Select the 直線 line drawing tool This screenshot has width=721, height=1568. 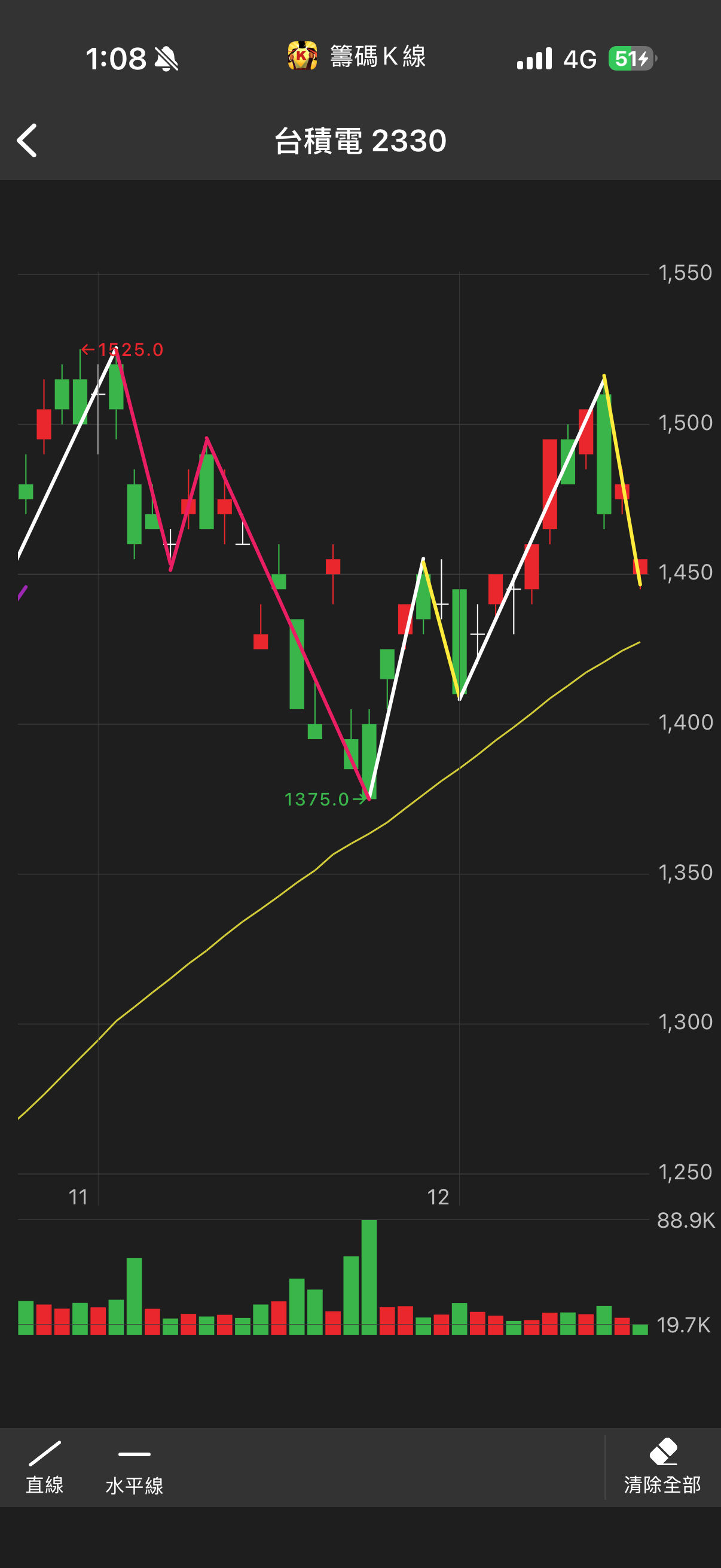[44, 1467]
